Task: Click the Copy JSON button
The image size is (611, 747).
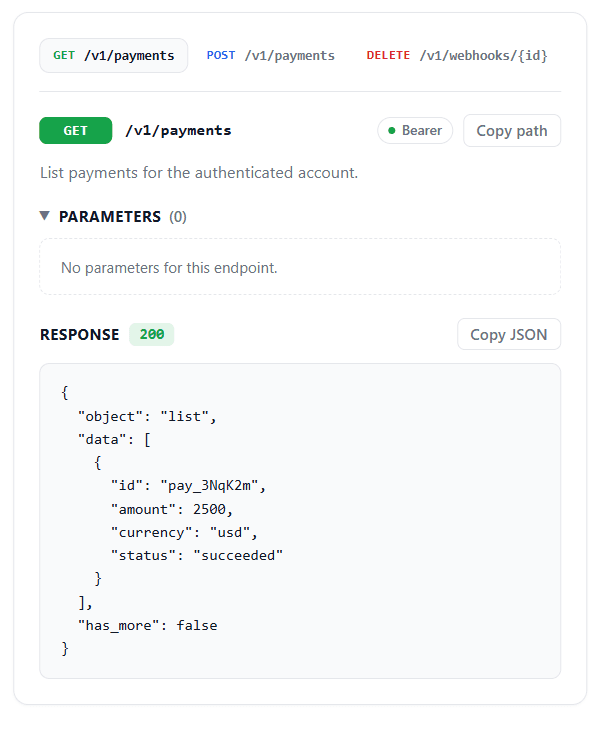Action: 509,334
